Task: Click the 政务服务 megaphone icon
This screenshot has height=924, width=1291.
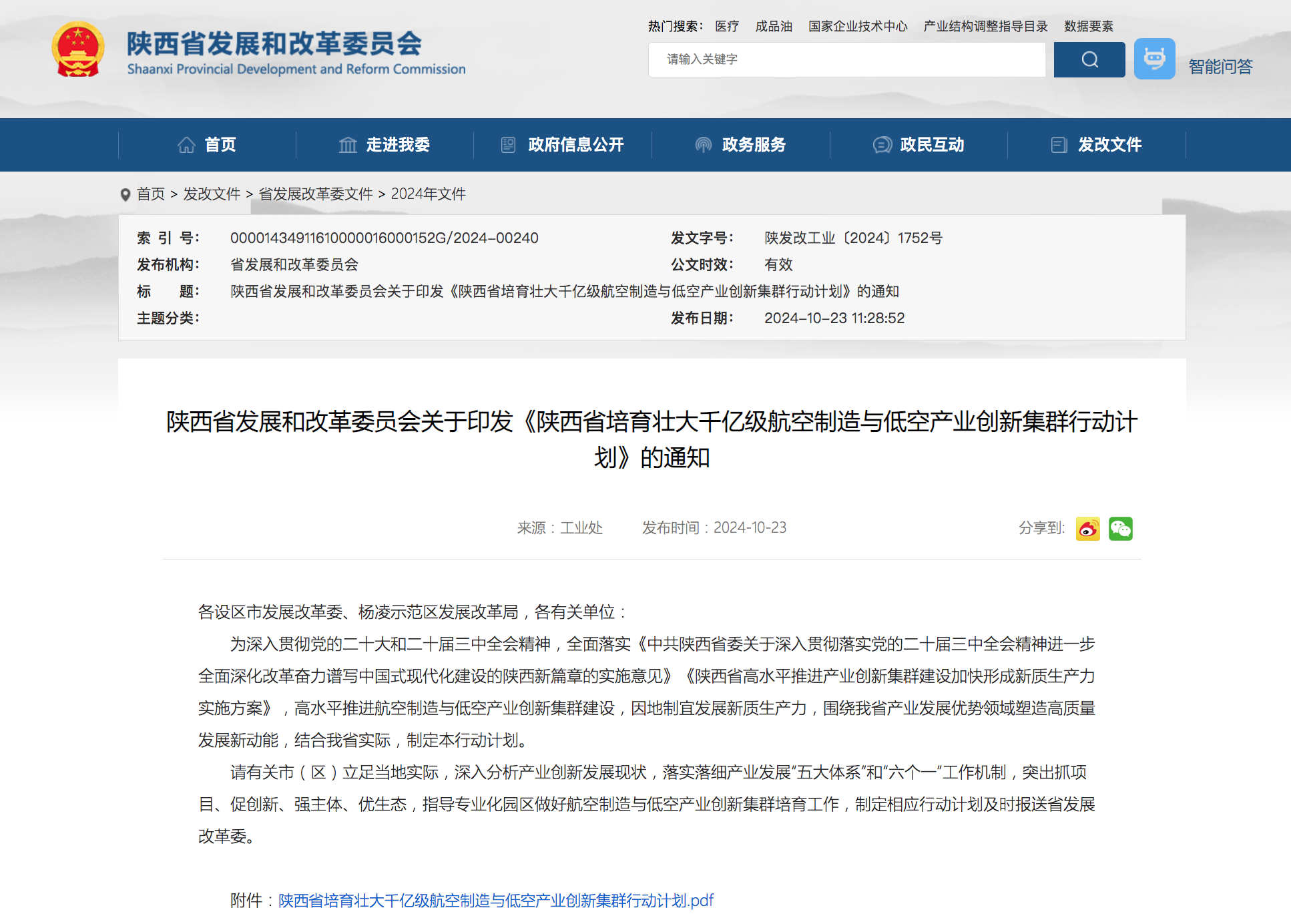Action: pyautogui.click(x=702, y=144)
